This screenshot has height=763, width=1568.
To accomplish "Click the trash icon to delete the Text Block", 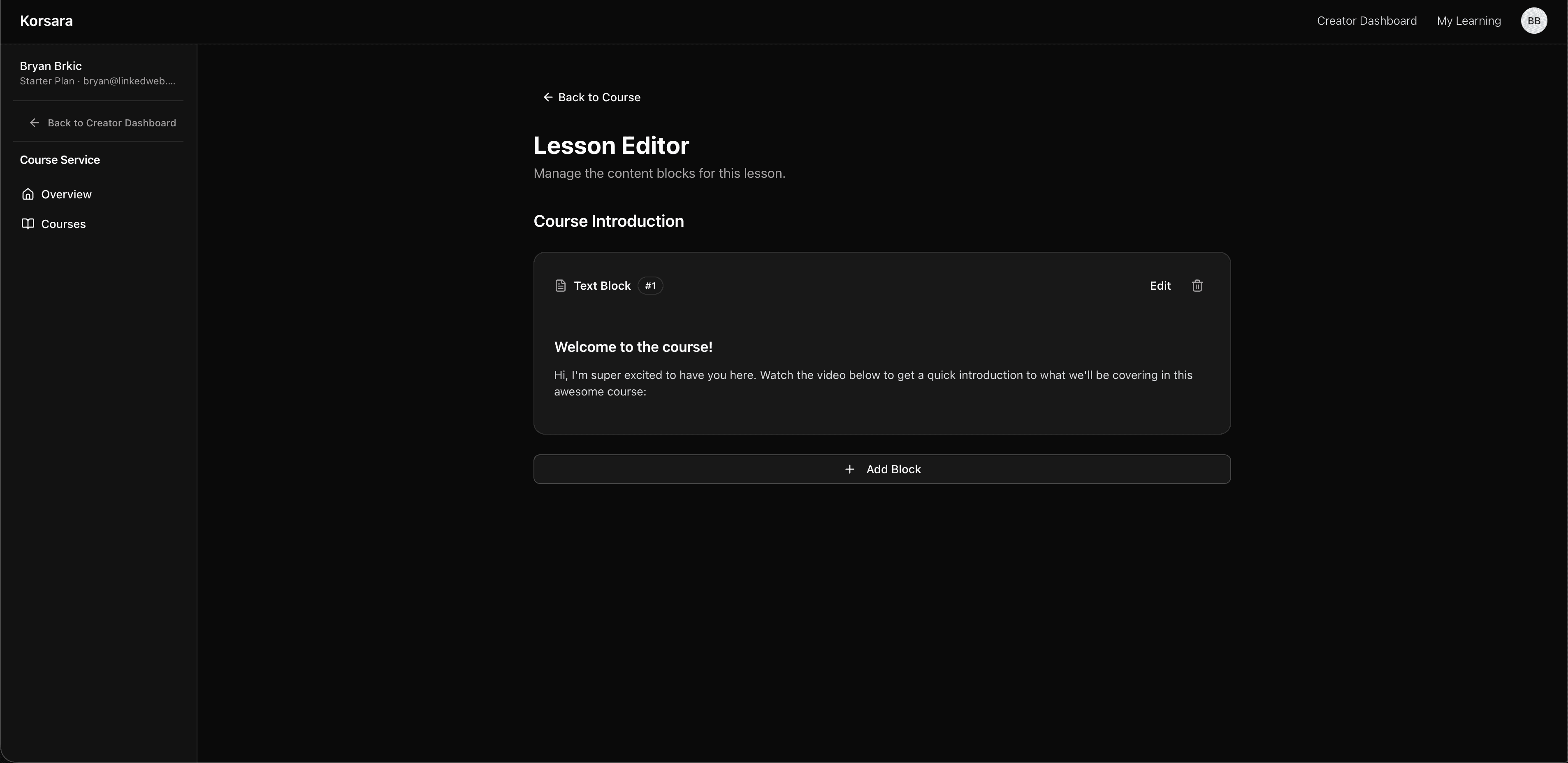I will [1197, 286].
